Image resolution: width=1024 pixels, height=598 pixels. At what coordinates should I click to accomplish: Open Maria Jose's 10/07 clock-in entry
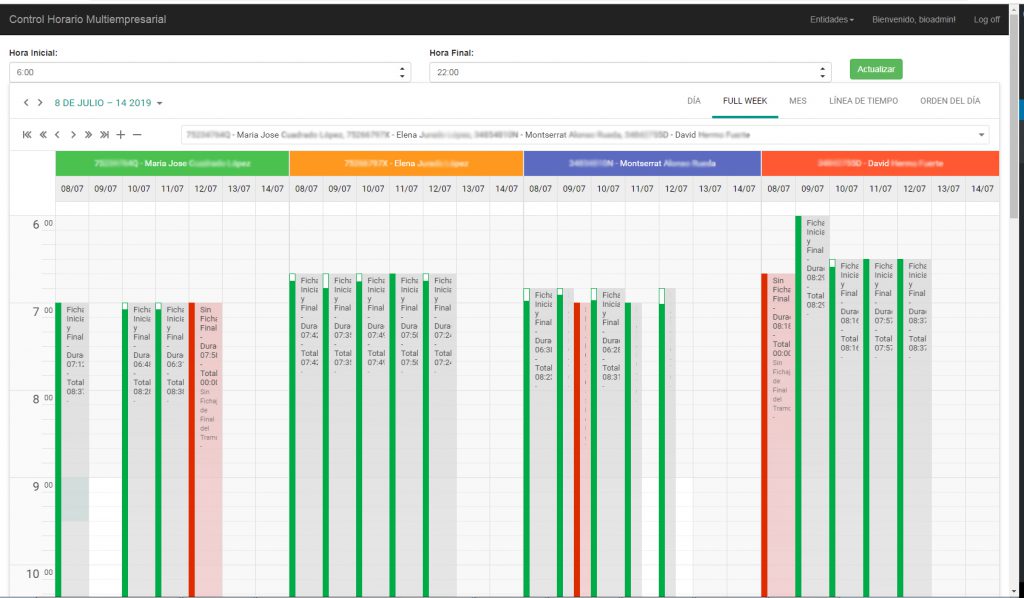[x=138, y=449]
